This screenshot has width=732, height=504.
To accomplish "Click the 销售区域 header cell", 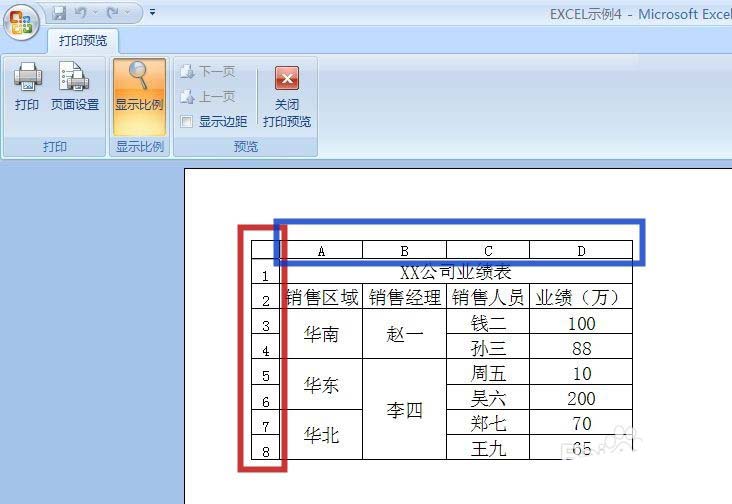I will (x=322, y=297).
